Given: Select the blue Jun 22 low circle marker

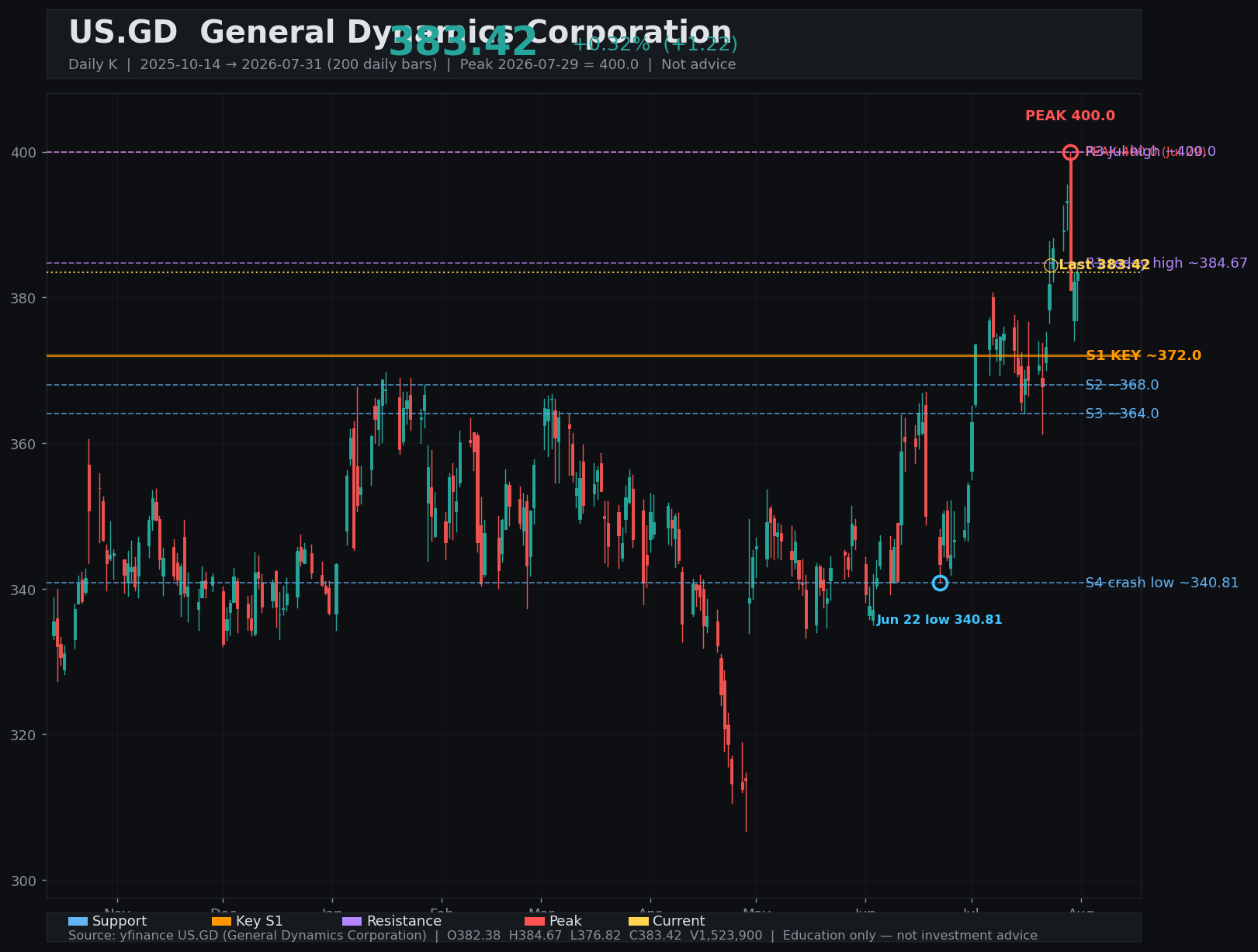Looking at the screenshot, I should click(x=940, y=583).
